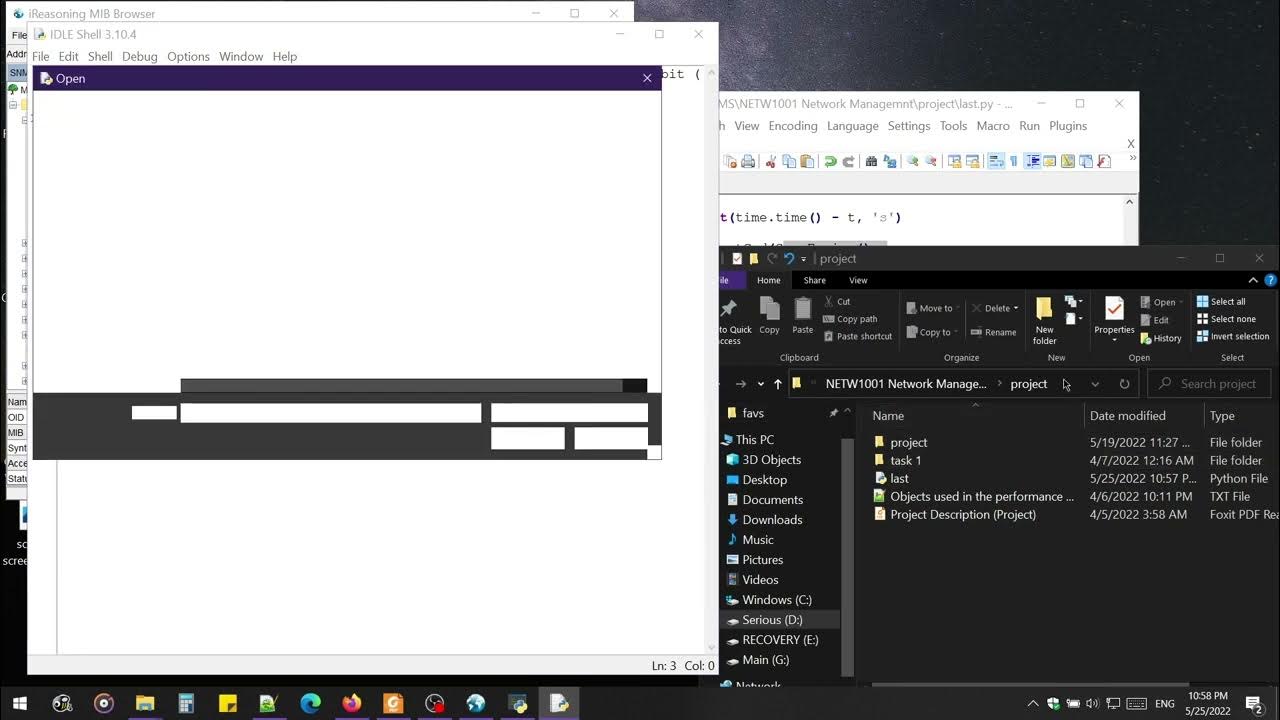Open the Document Map icon in Notepad++ toolbar

[x=1068, y=161]
